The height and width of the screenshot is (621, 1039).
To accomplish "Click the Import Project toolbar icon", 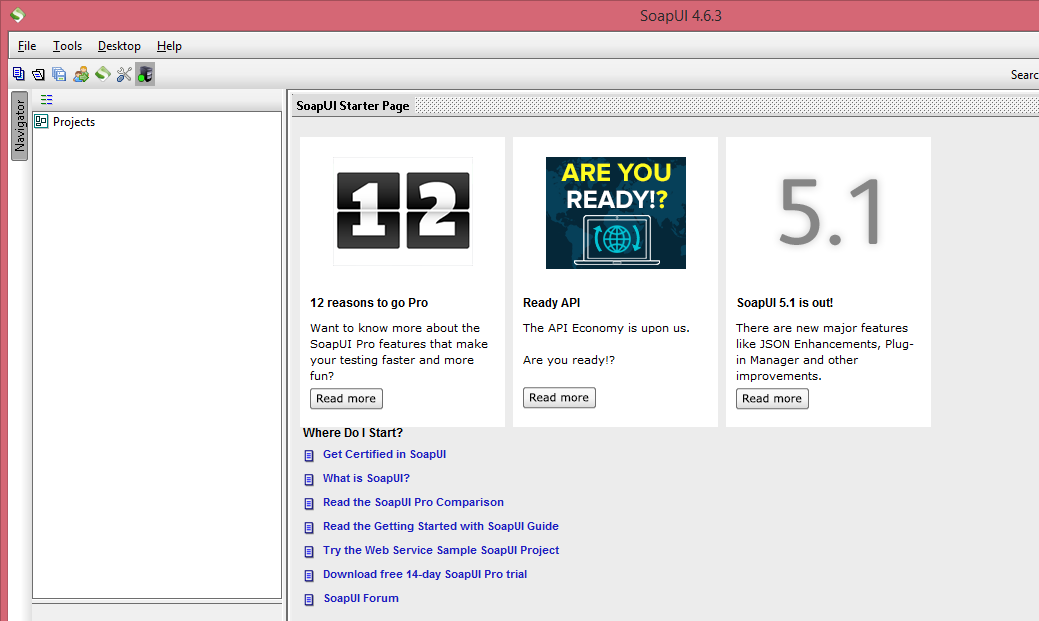I will tap(38, 74).
